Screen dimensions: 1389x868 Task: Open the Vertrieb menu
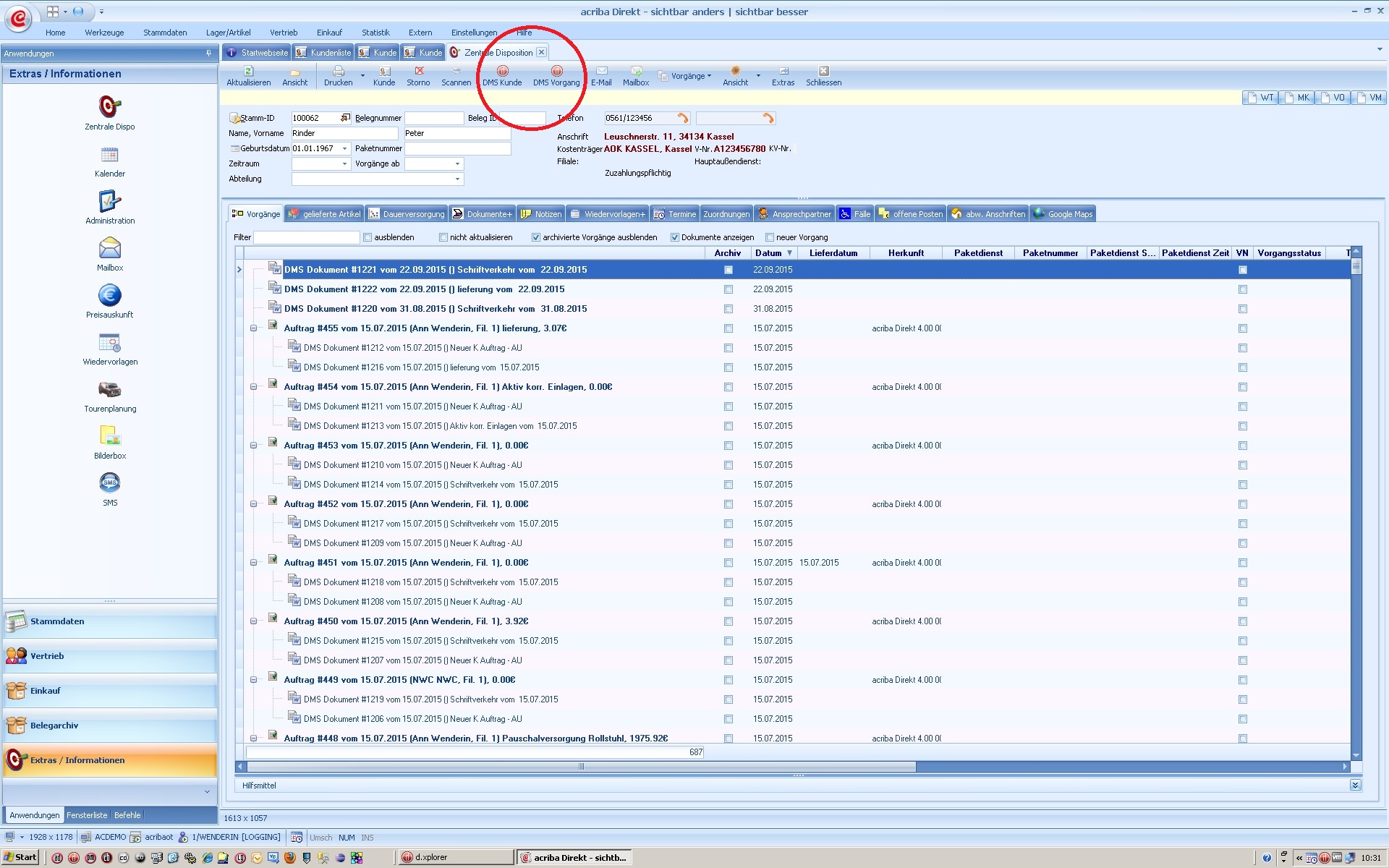[x=284, y=33]
